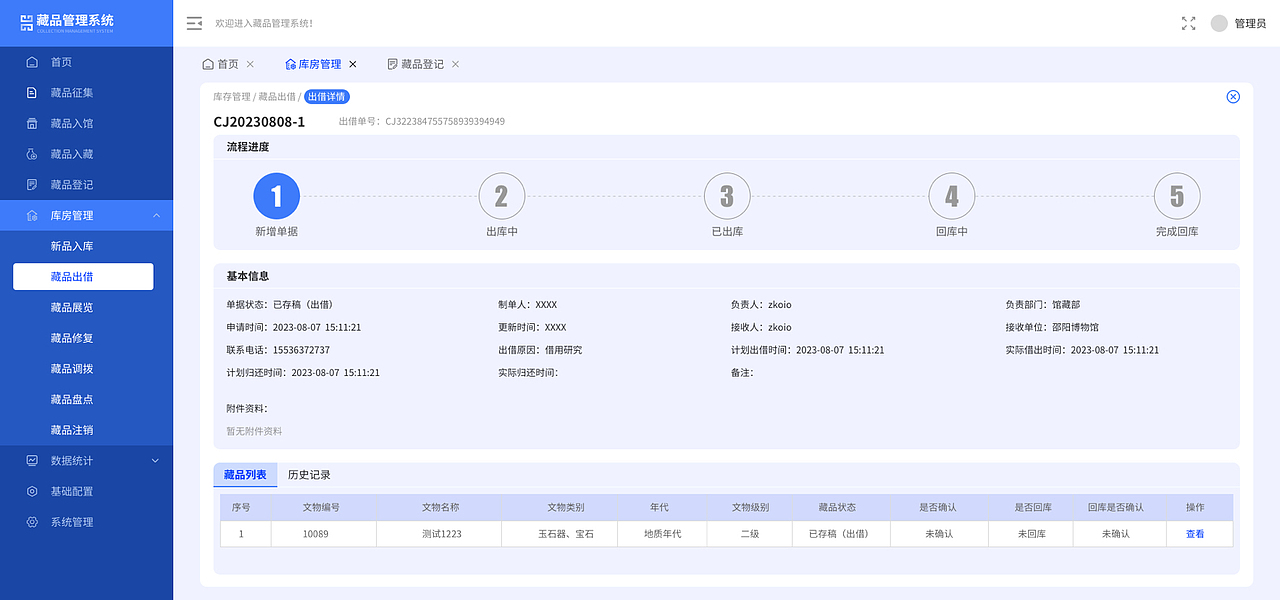Open the 首页 home icon in sidebar

pos(30,61)
